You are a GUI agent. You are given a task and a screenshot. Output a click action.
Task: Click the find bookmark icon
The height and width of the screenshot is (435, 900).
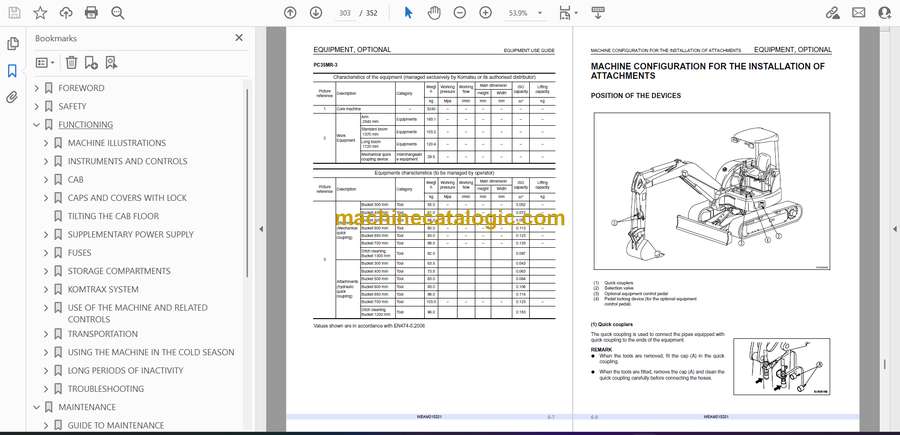(111, 63)
